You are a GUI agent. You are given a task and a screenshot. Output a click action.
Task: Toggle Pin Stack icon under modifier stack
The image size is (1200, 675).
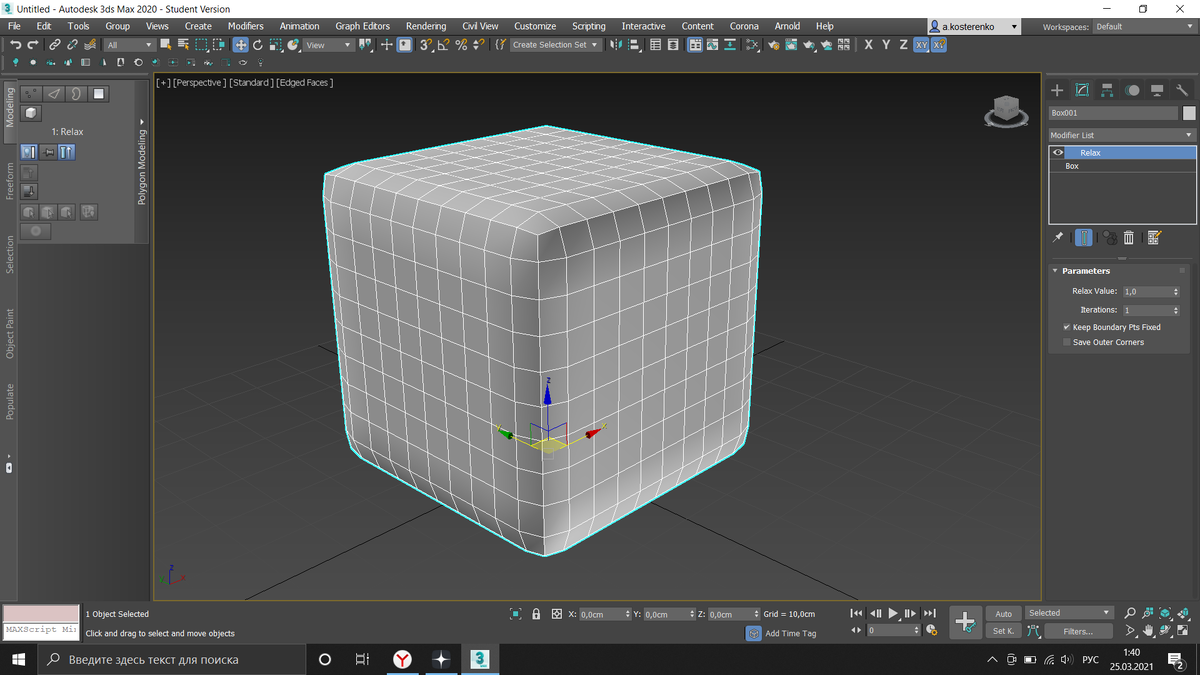1058,237
